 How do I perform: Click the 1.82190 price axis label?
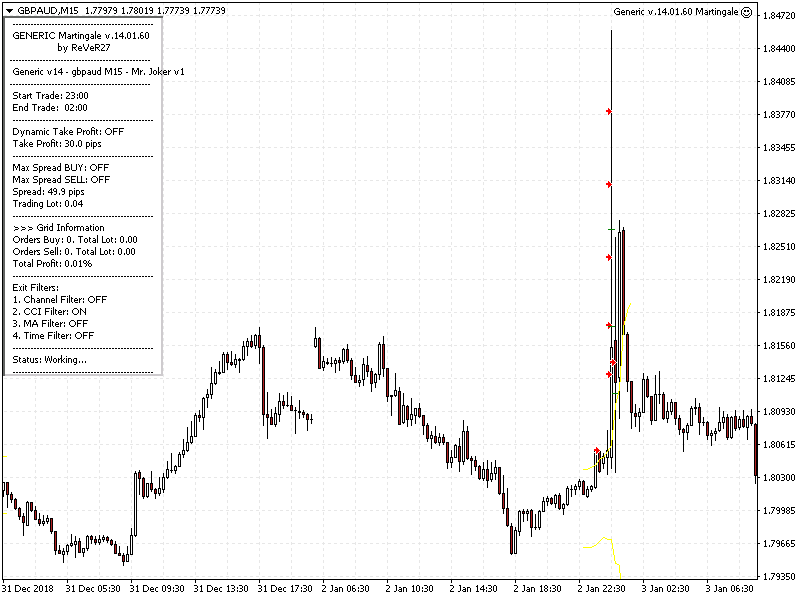779,280
